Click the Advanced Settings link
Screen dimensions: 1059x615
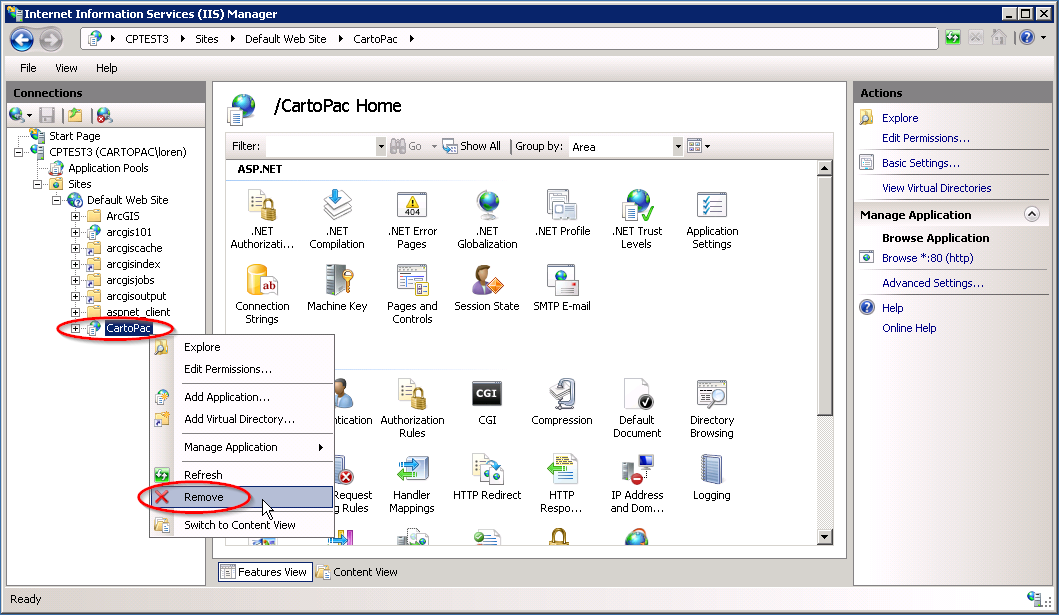(x=933, y=284)
